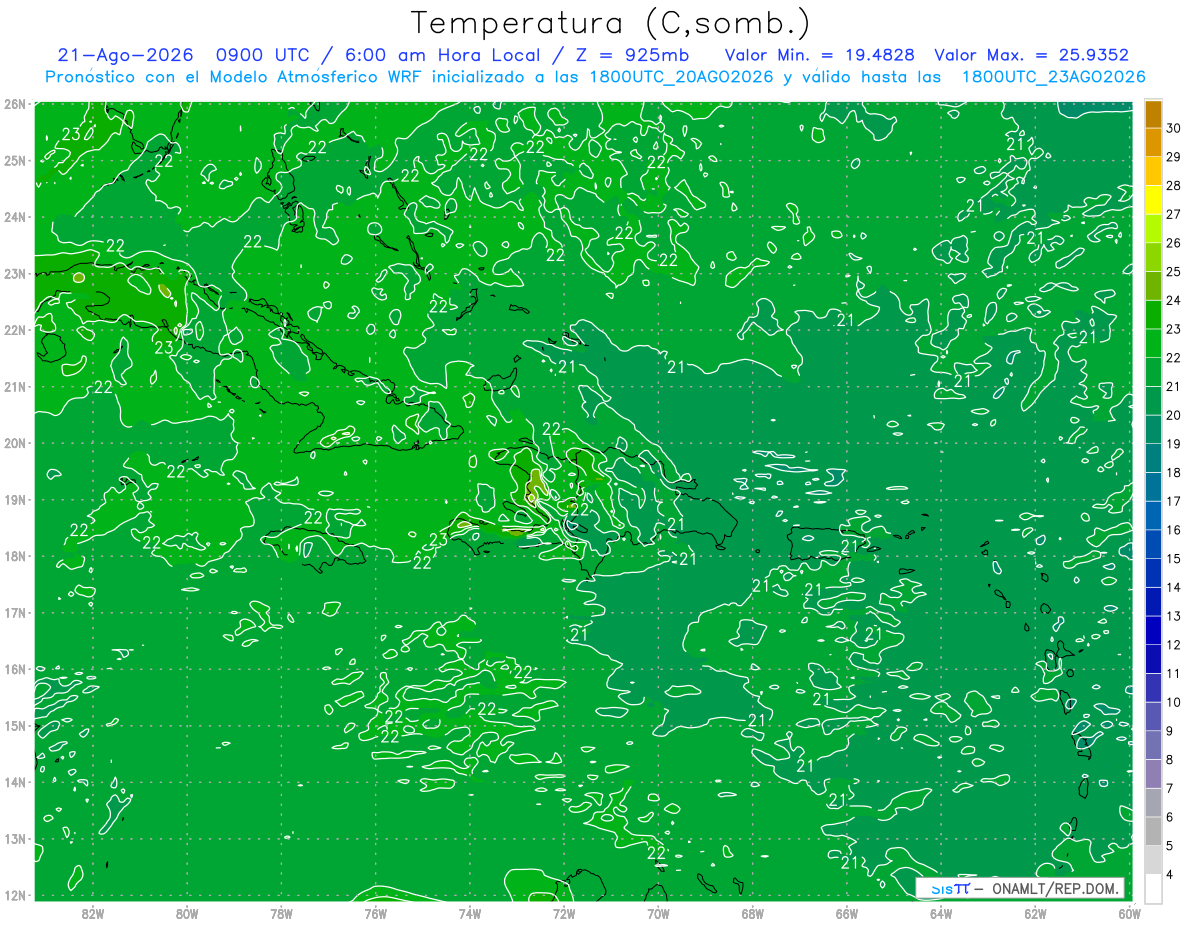Click the color scale label "14"

point(1174,587)
